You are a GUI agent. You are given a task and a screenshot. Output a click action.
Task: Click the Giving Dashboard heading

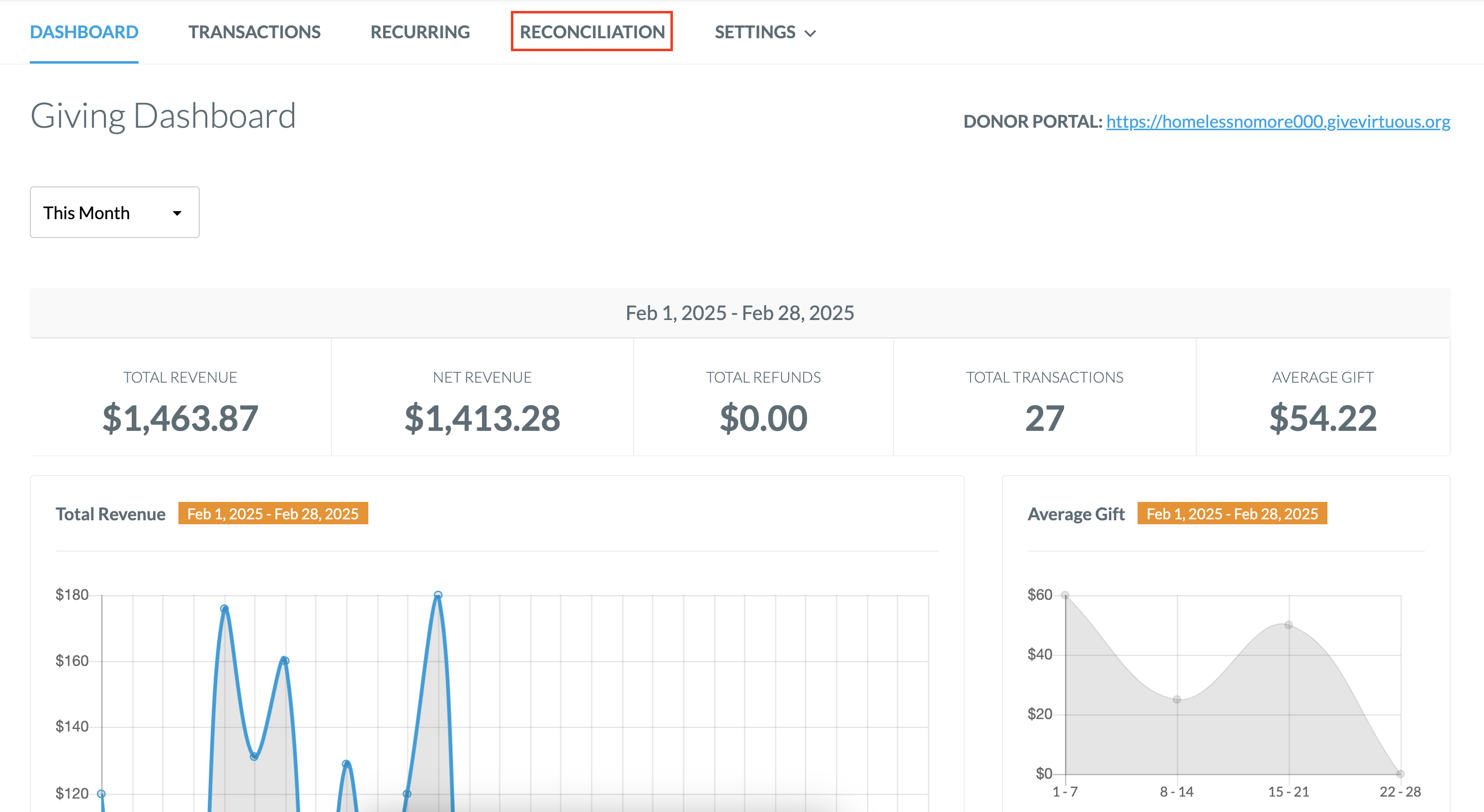(163, 116)
